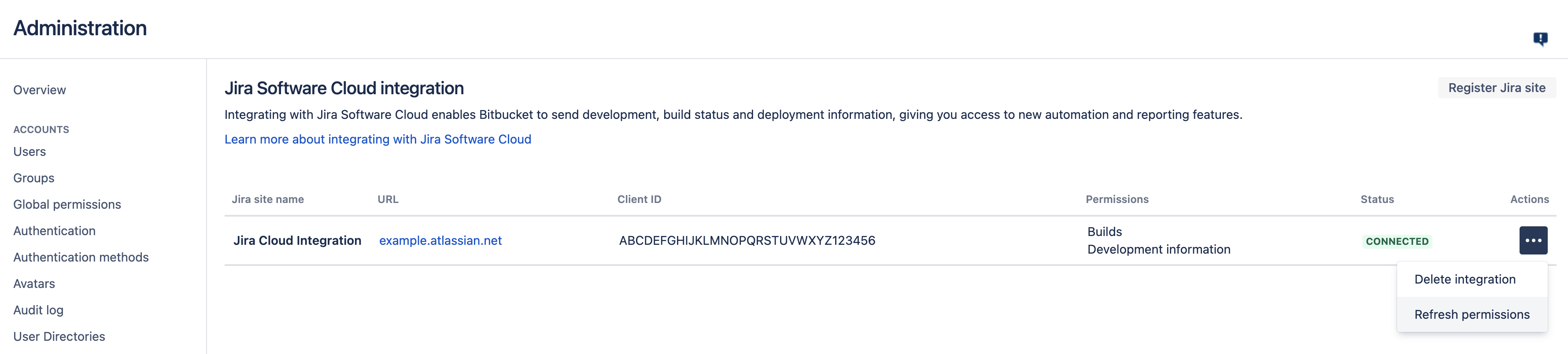Open the Users admin page
Screen dimensions: 1568x354
[30, 152]
